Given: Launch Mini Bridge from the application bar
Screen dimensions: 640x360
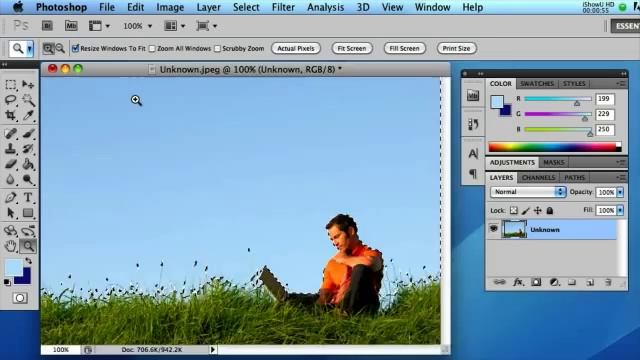Looking at the screenshot, I should pos(71,26).
